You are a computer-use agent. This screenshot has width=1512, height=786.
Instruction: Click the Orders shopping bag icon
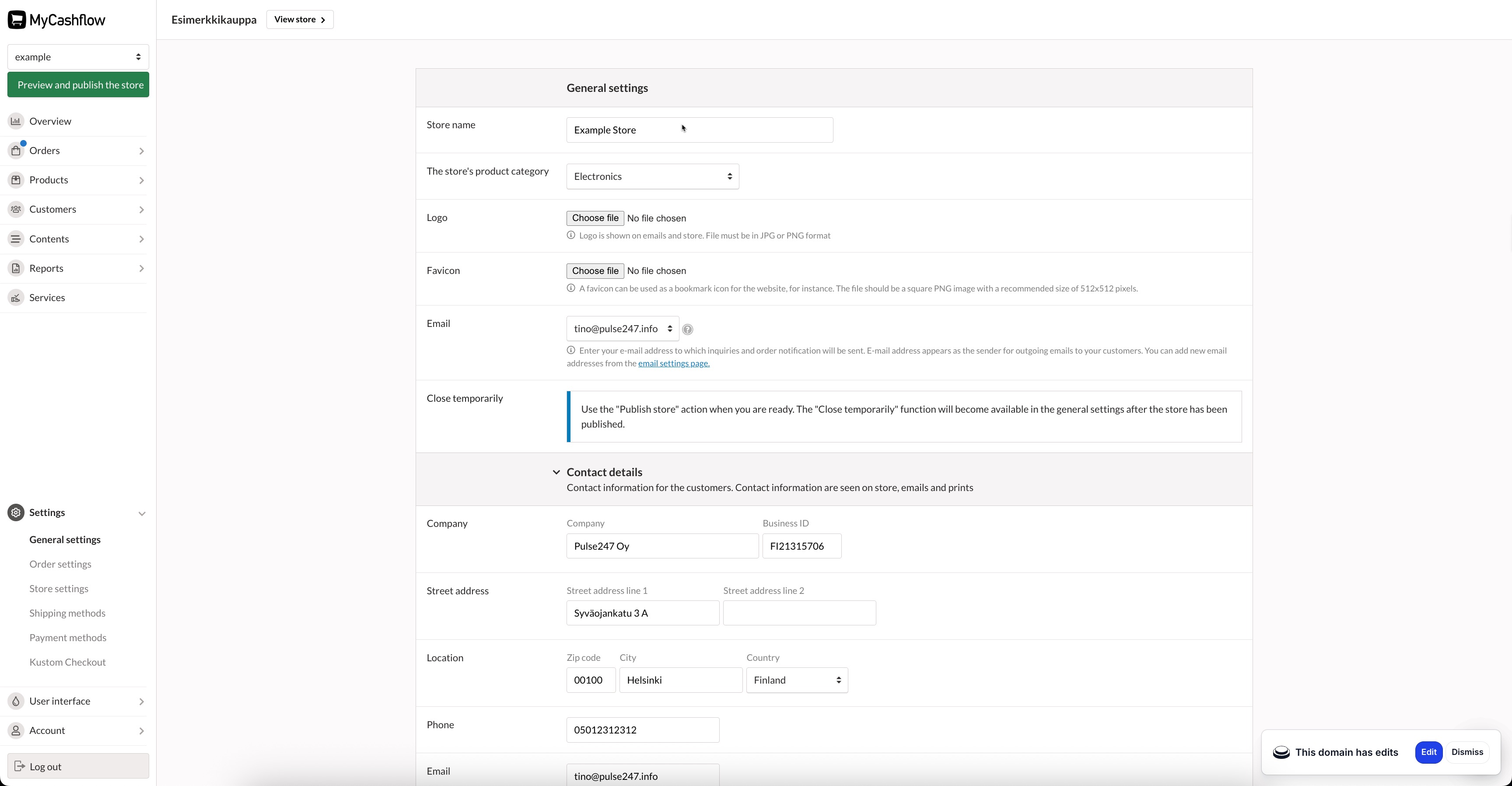16,151
